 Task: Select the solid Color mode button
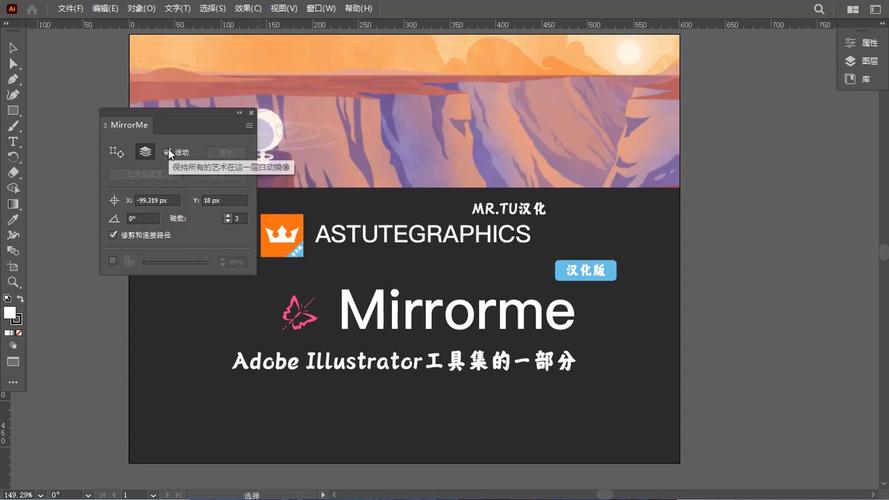(x=7, y=333)
